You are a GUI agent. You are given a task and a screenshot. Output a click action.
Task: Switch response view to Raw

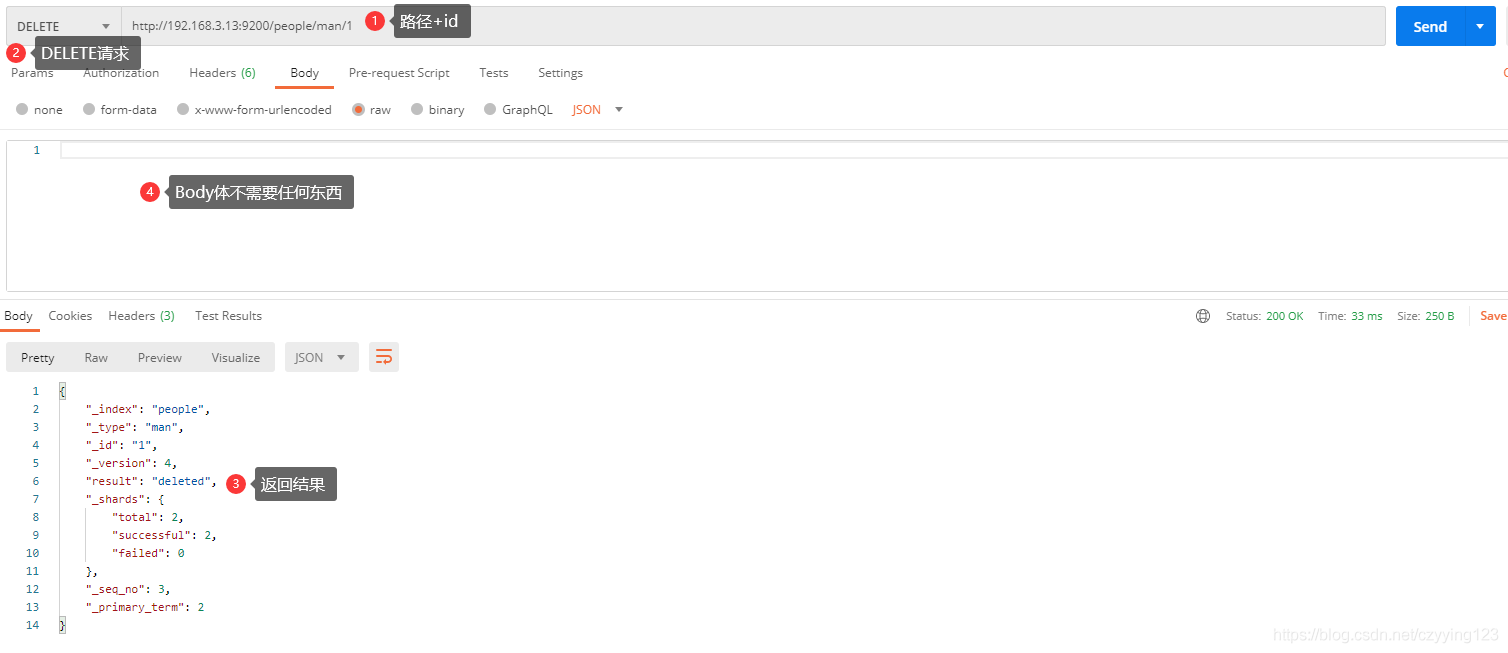[x=96, y=357]
